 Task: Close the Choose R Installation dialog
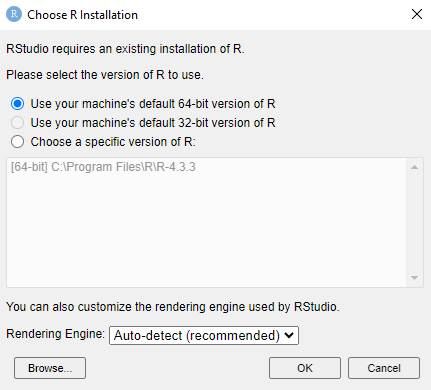(x=417, y=14)
